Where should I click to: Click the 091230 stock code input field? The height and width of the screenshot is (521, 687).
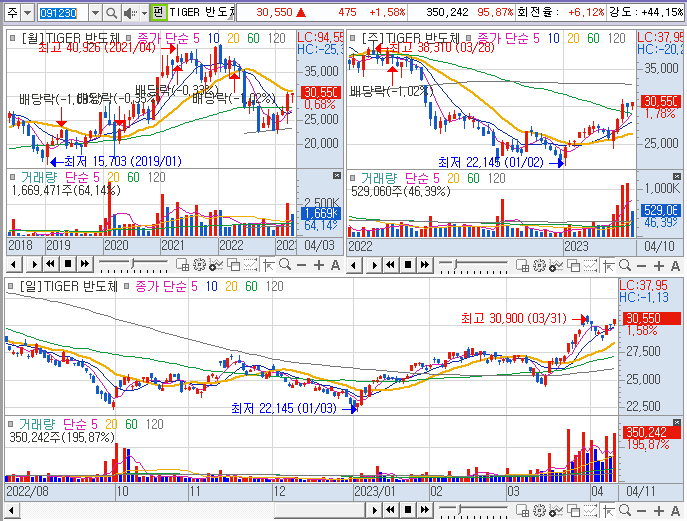click(x=63, y=13)
